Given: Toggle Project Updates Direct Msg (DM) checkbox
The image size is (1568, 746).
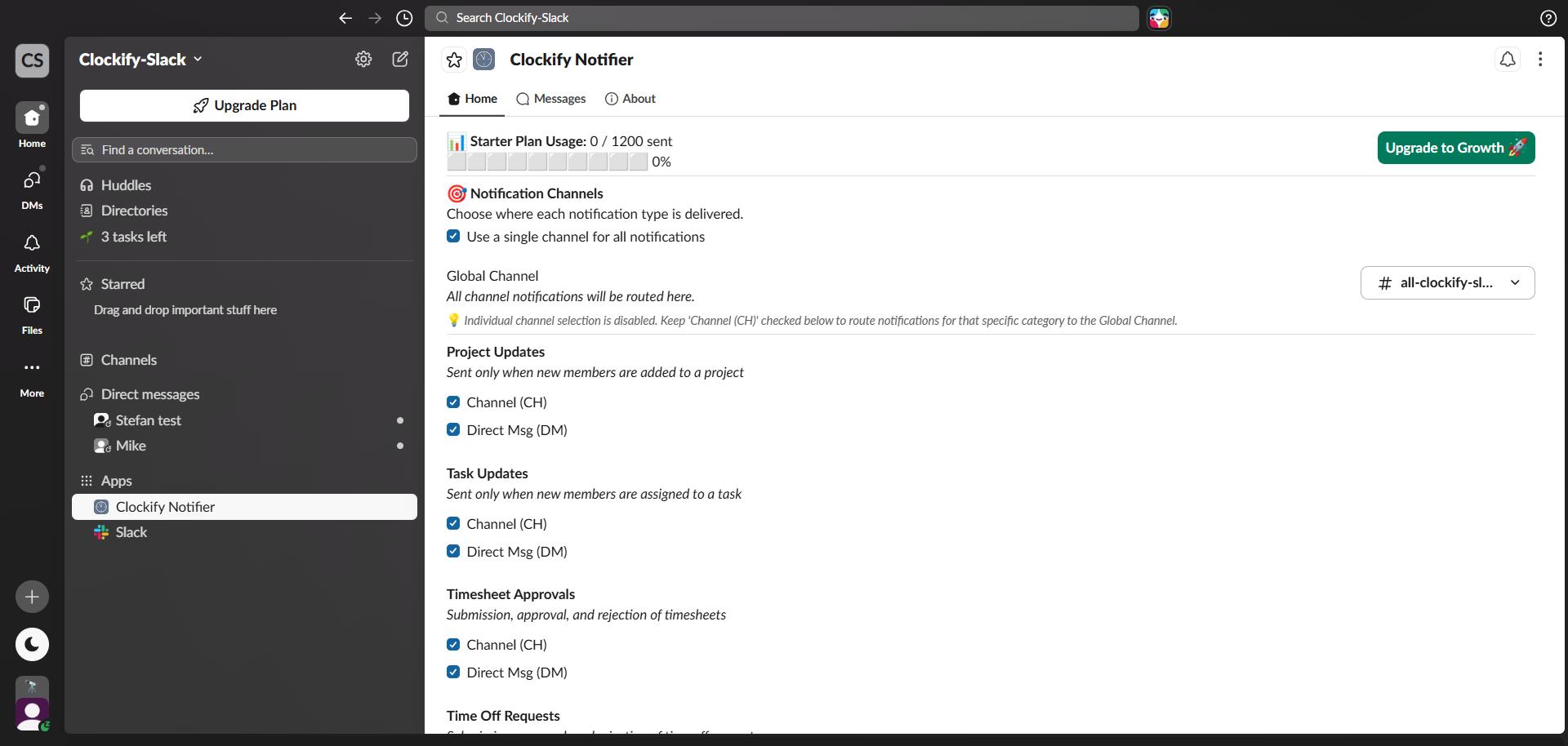Looking at the screenshot, I should (453, 430).
